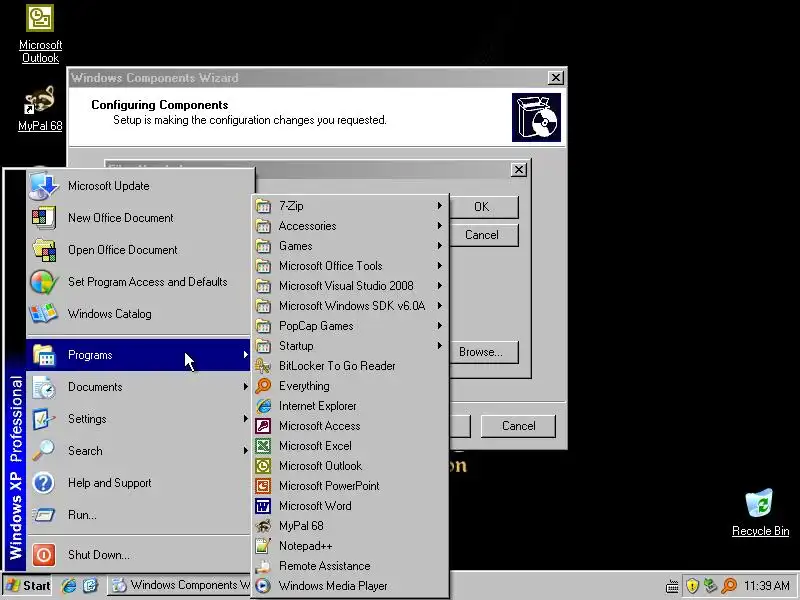This screenshot has height=600, width=800.
Task: Click the Microsoft Excel label text
Action: click(x=315, y=446)
